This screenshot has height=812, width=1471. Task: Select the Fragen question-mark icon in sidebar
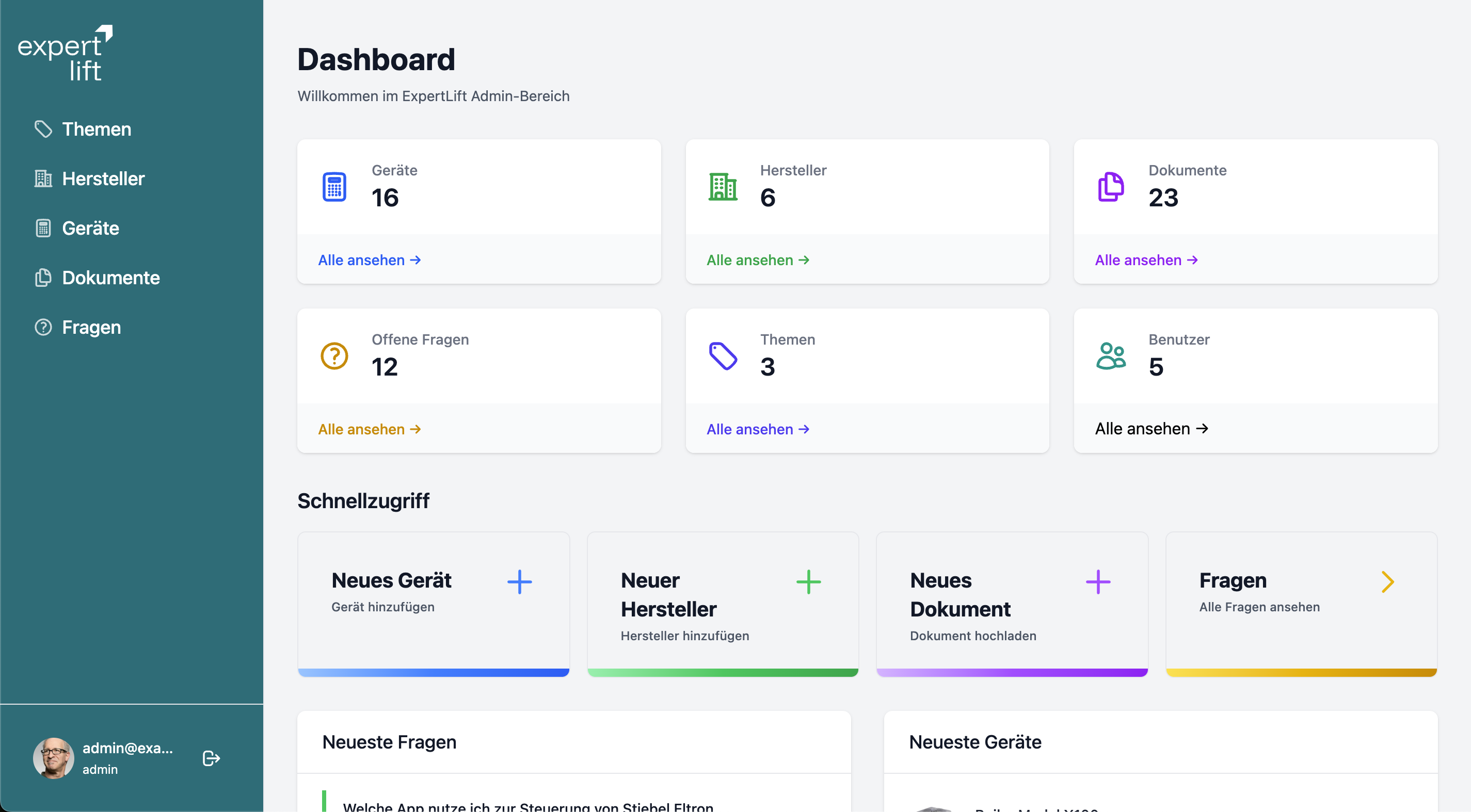43,327
